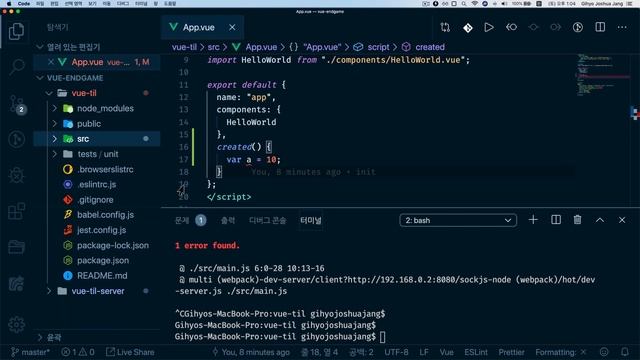The height and width of the screenshot is (360, 640).
Task: Click the Run play icon in editor toolbar
Action: coord(489,27)
